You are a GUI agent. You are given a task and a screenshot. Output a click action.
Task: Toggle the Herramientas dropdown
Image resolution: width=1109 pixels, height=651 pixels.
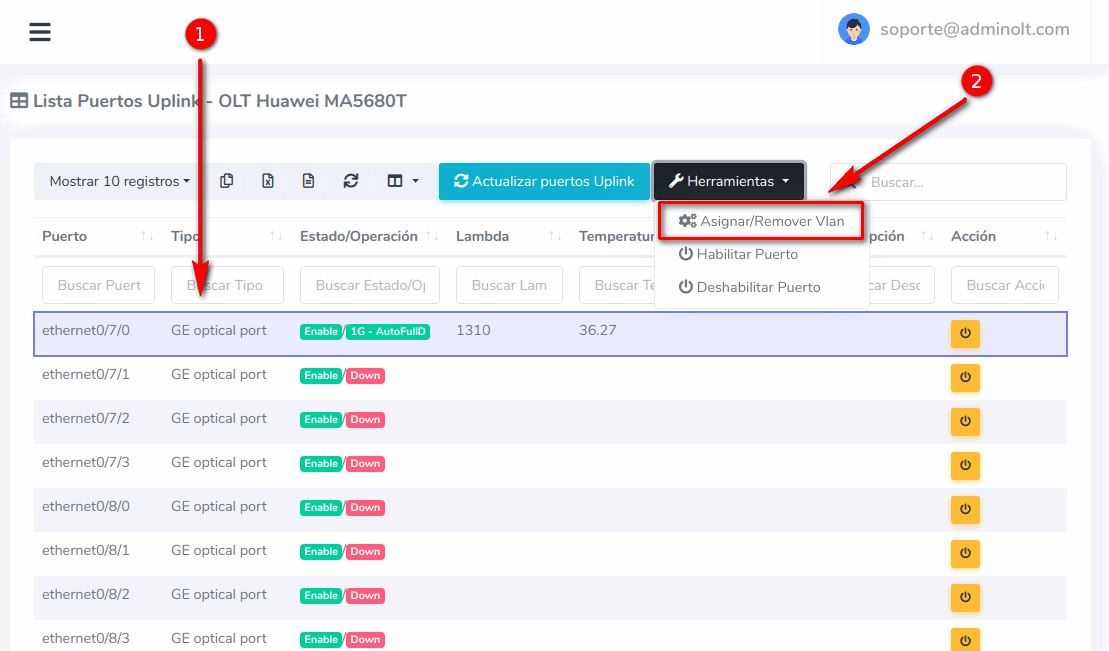[x=729, y=181]
